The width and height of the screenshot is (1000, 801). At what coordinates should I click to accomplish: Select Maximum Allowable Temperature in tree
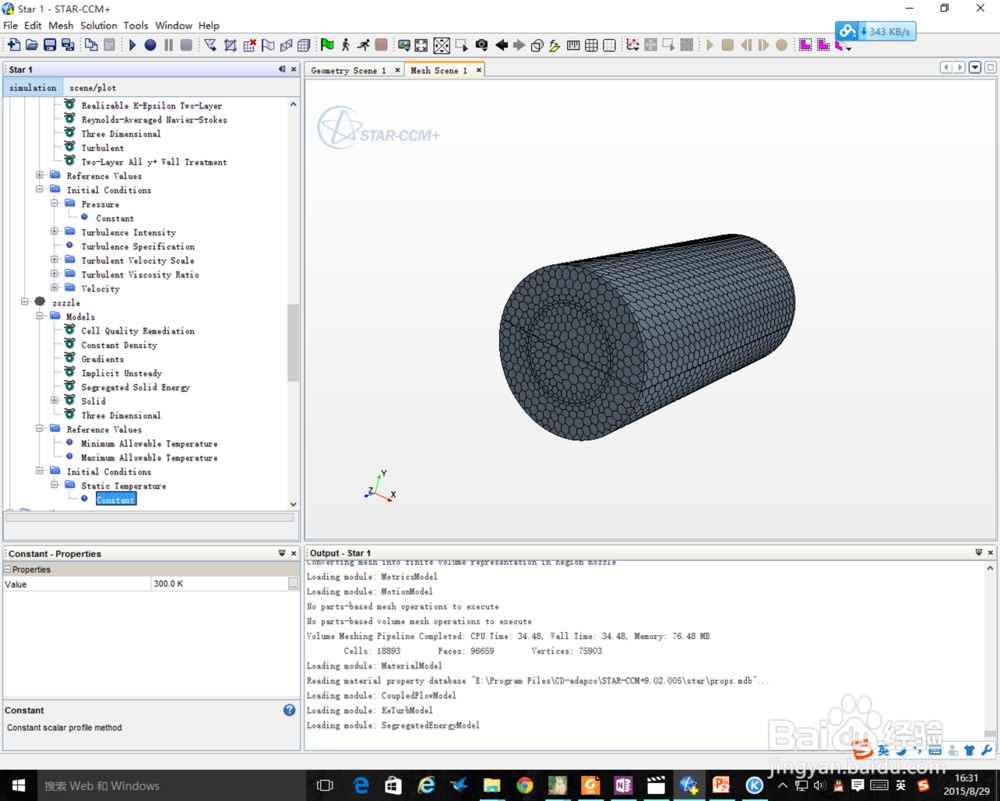click(x=149, y=457)
